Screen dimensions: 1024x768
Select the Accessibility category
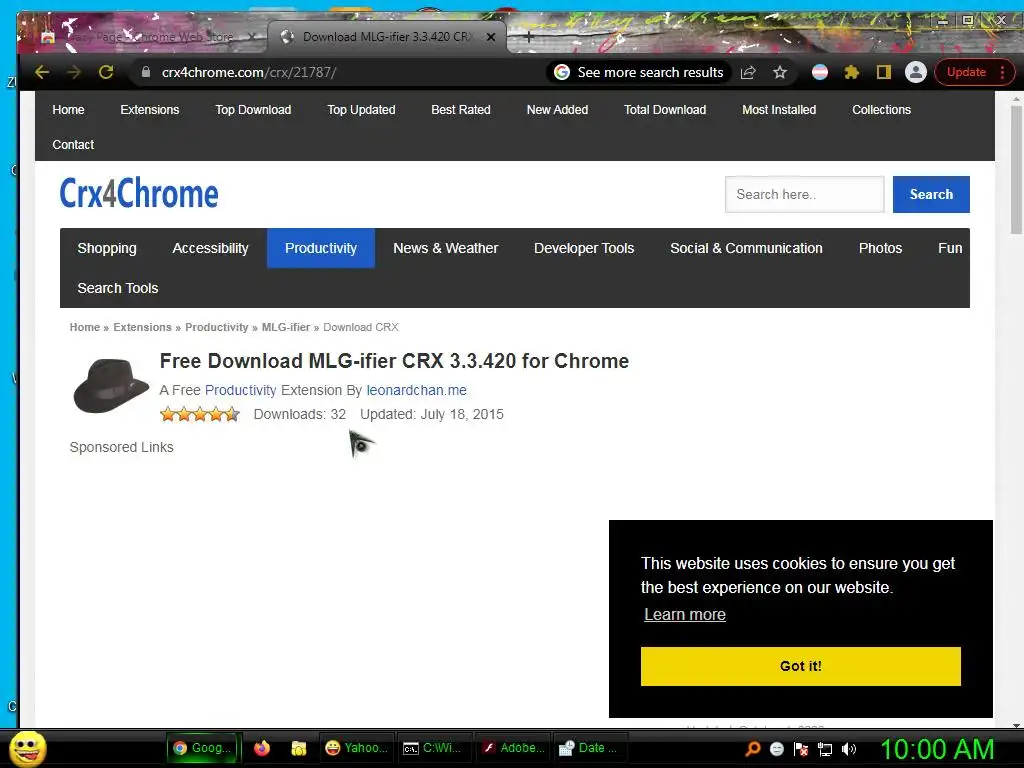210,248
